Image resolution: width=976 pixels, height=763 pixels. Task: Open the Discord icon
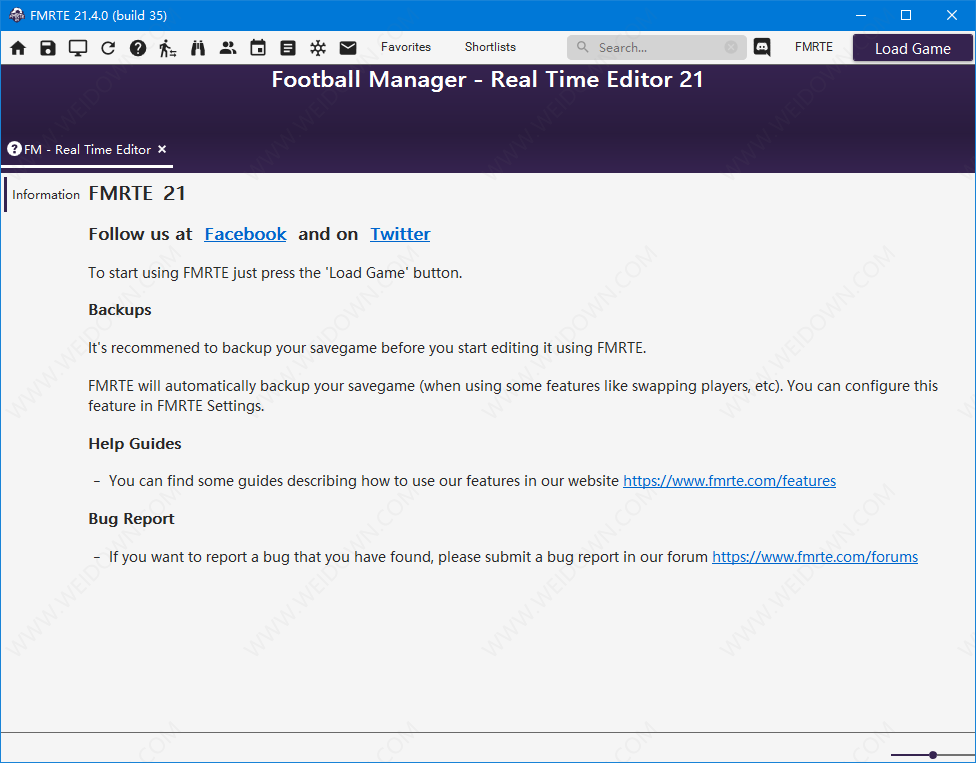tap(762, 47)
